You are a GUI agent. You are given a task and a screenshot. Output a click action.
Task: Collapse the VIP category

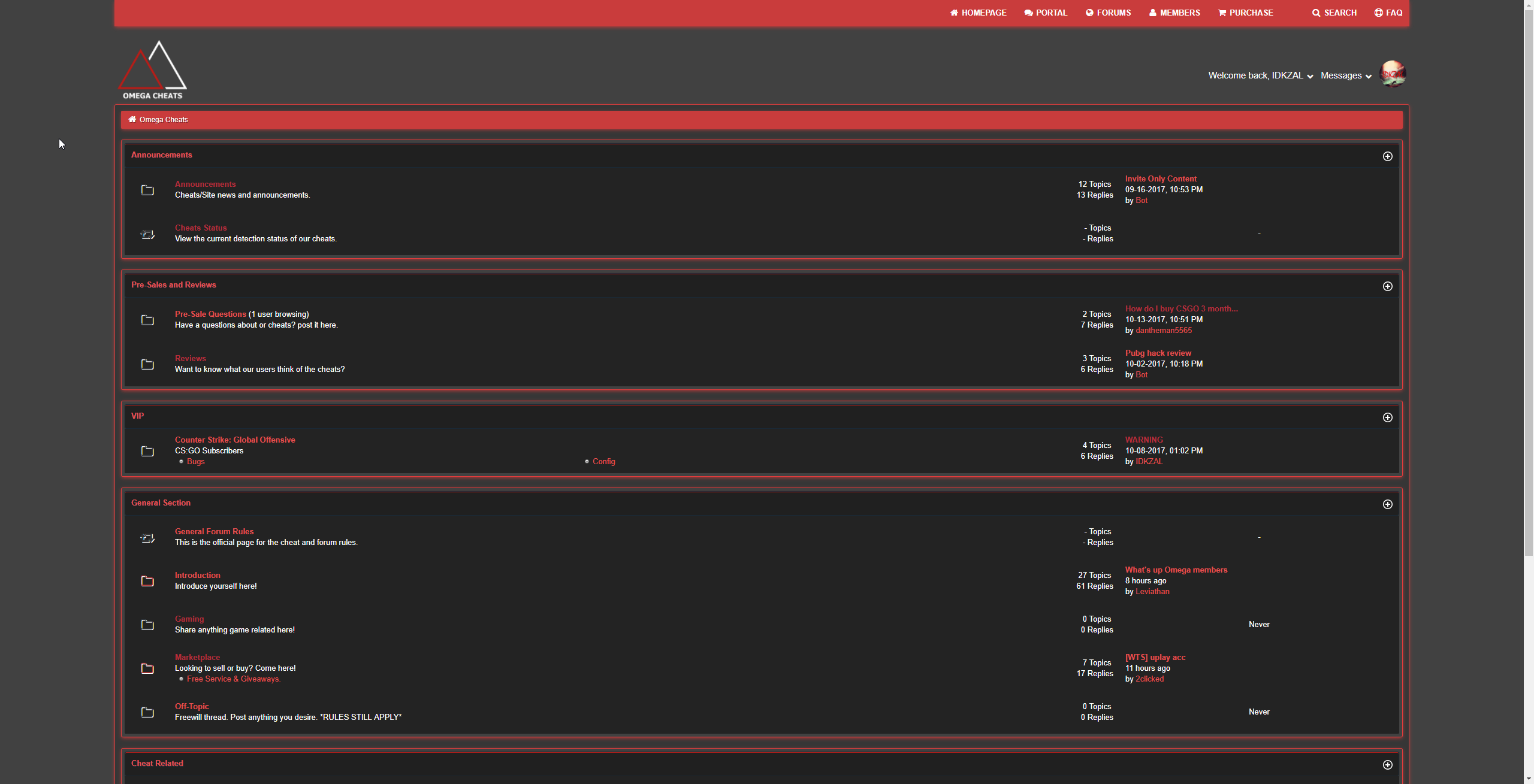(x=1388, y=417)
